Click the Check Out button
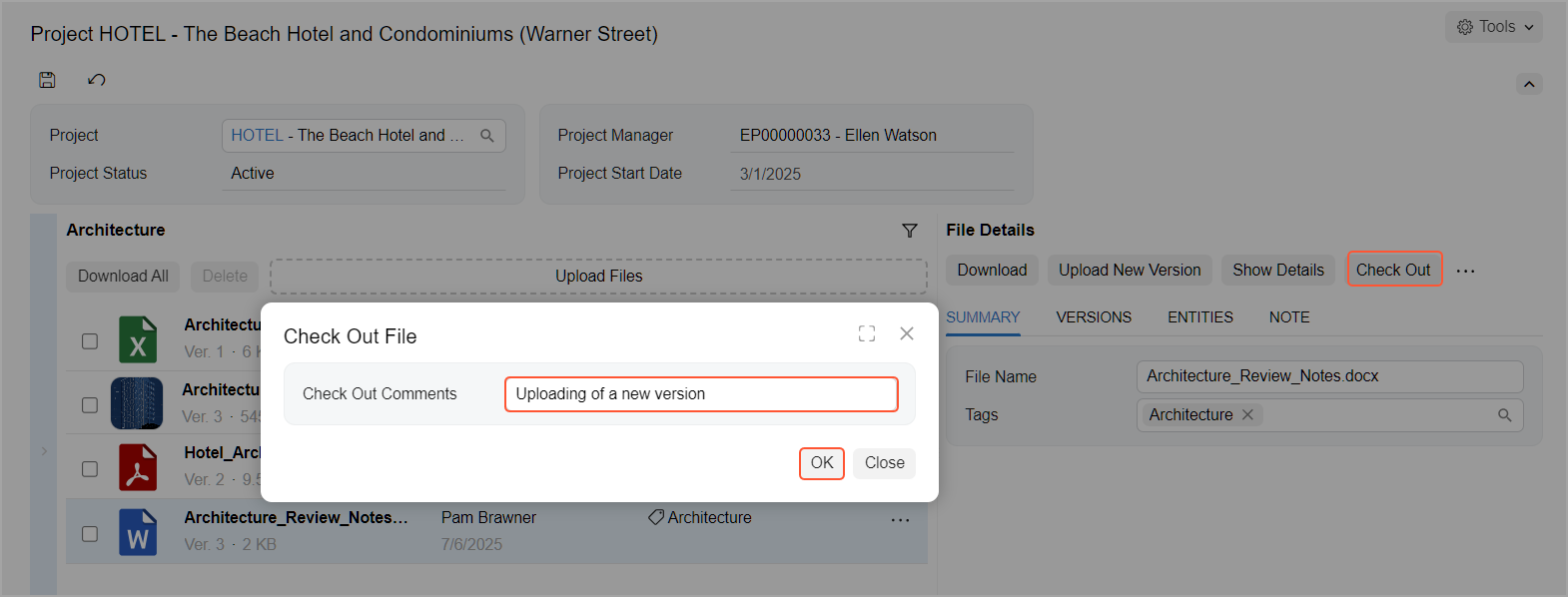This screenshot has width=1568, height=597. click(x=1393, y=271)
